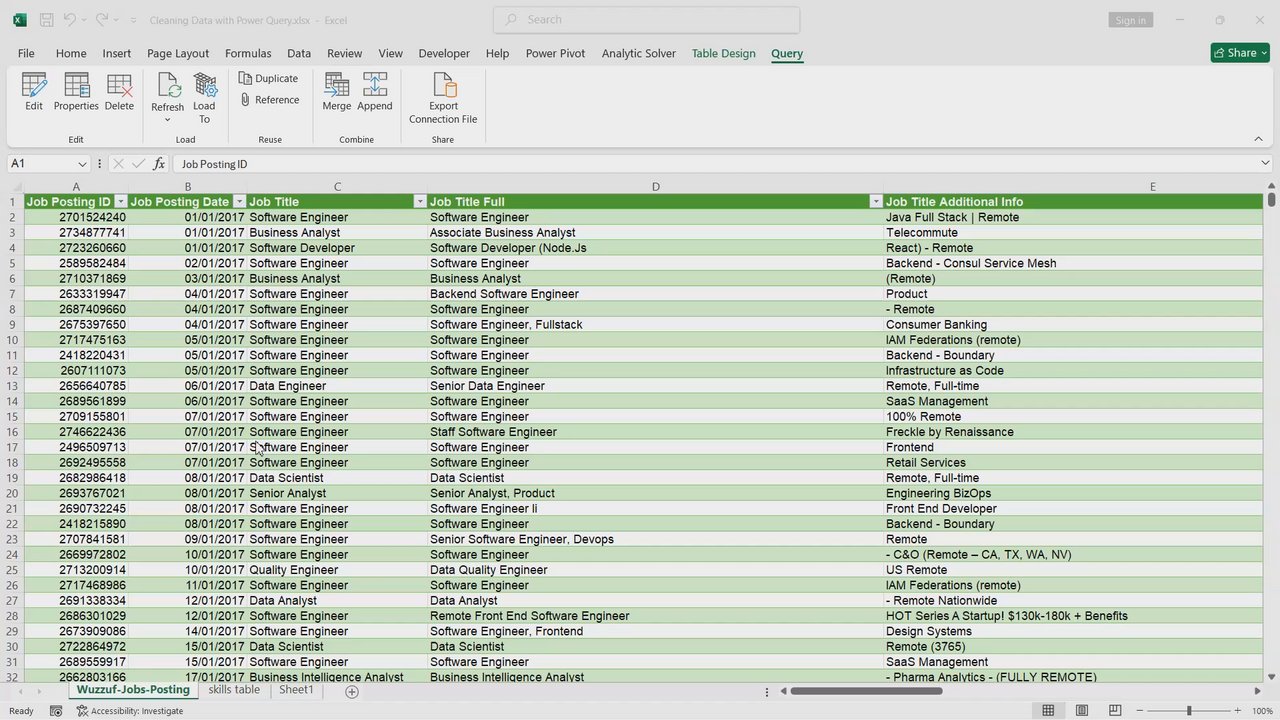The width and height of the screenshot is (1280, 720).
Task: Open the Power Pivot tab
Action: tap(555, 53)
